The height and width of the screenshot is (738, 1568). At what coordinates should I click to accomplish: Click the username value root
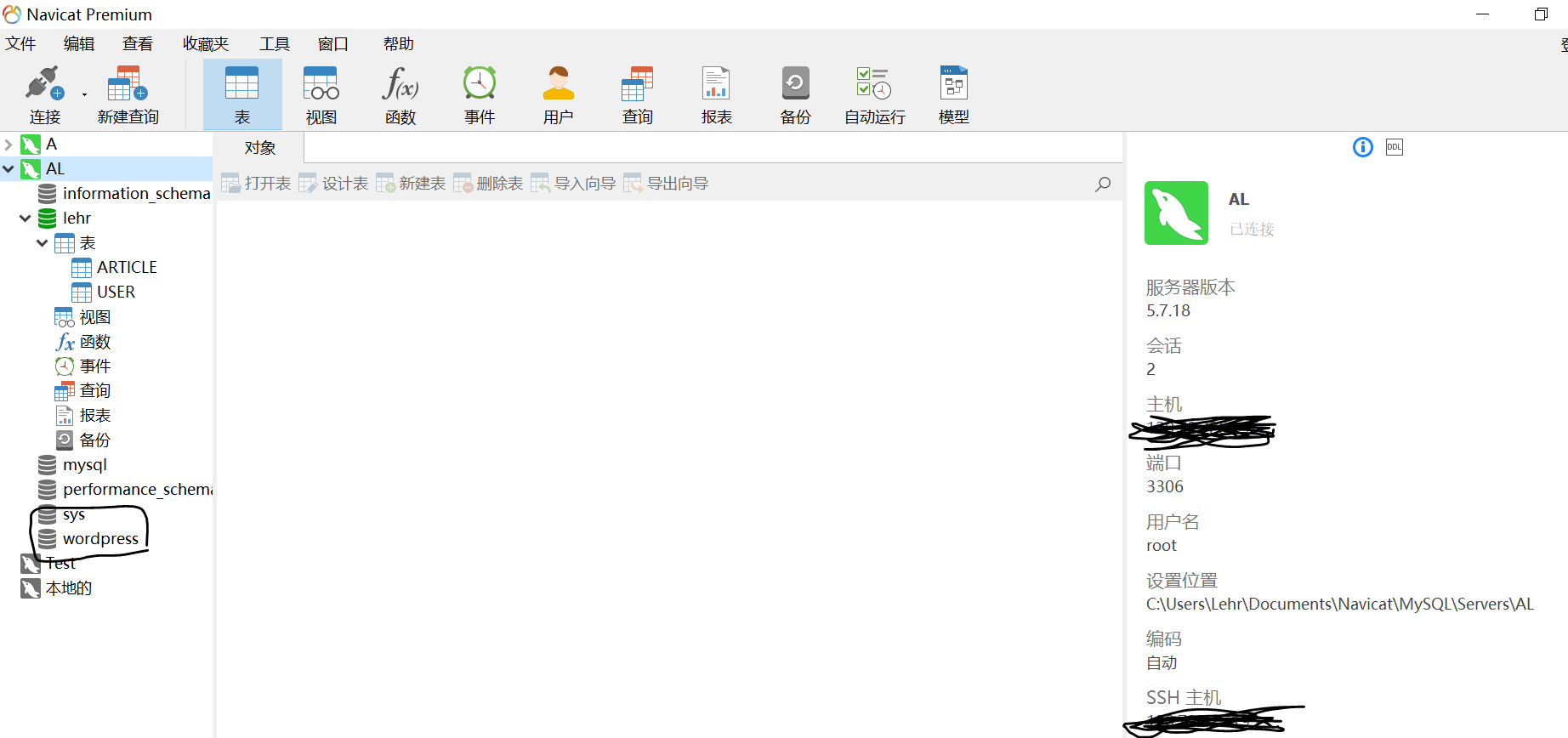click(1162, 546)
